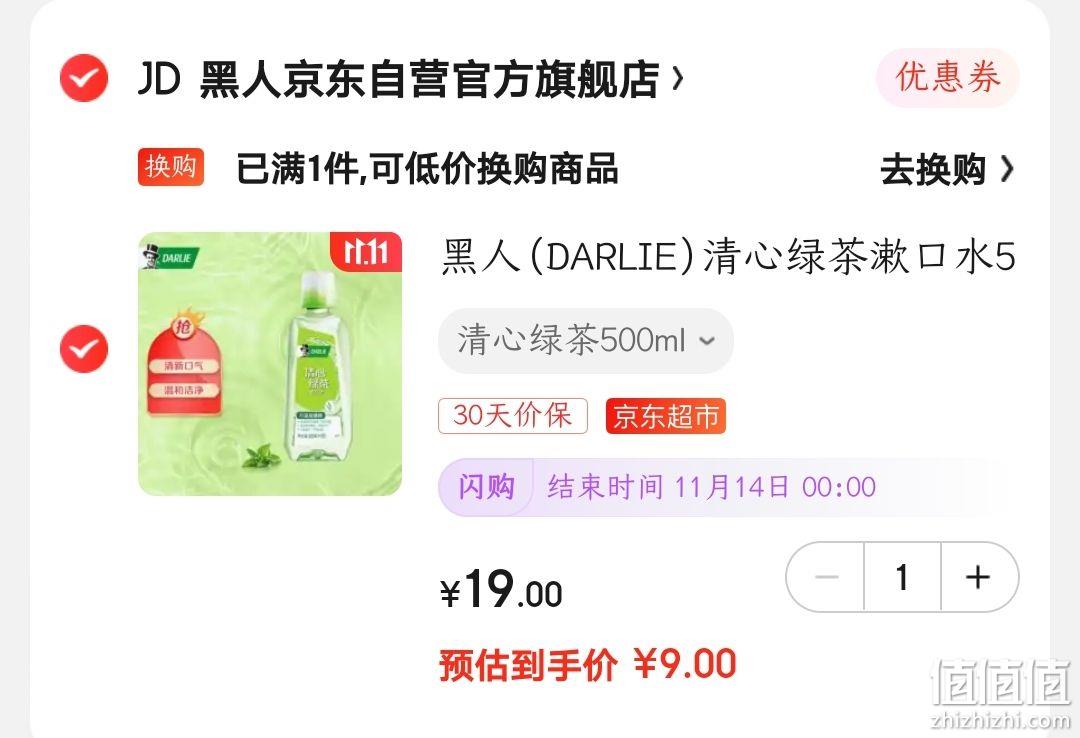Open the 黑人京东自营官方旗舰店 store page
This screenshot has height=738, width=1080.
coord(429,79)
